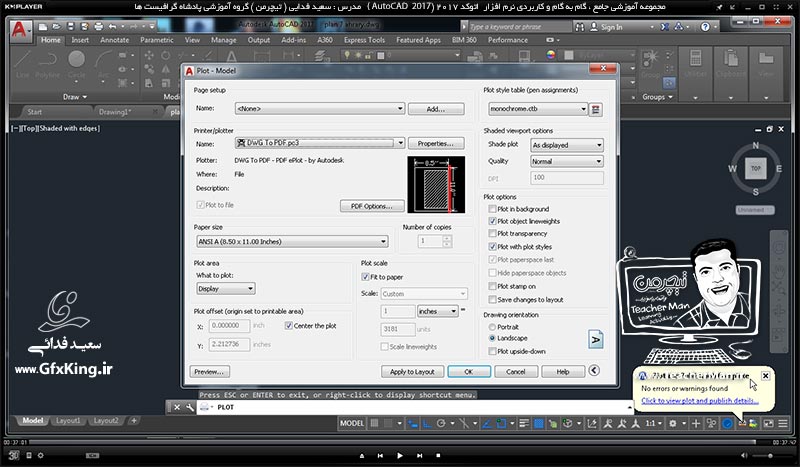Click the Preview... button

coord(209,372)
